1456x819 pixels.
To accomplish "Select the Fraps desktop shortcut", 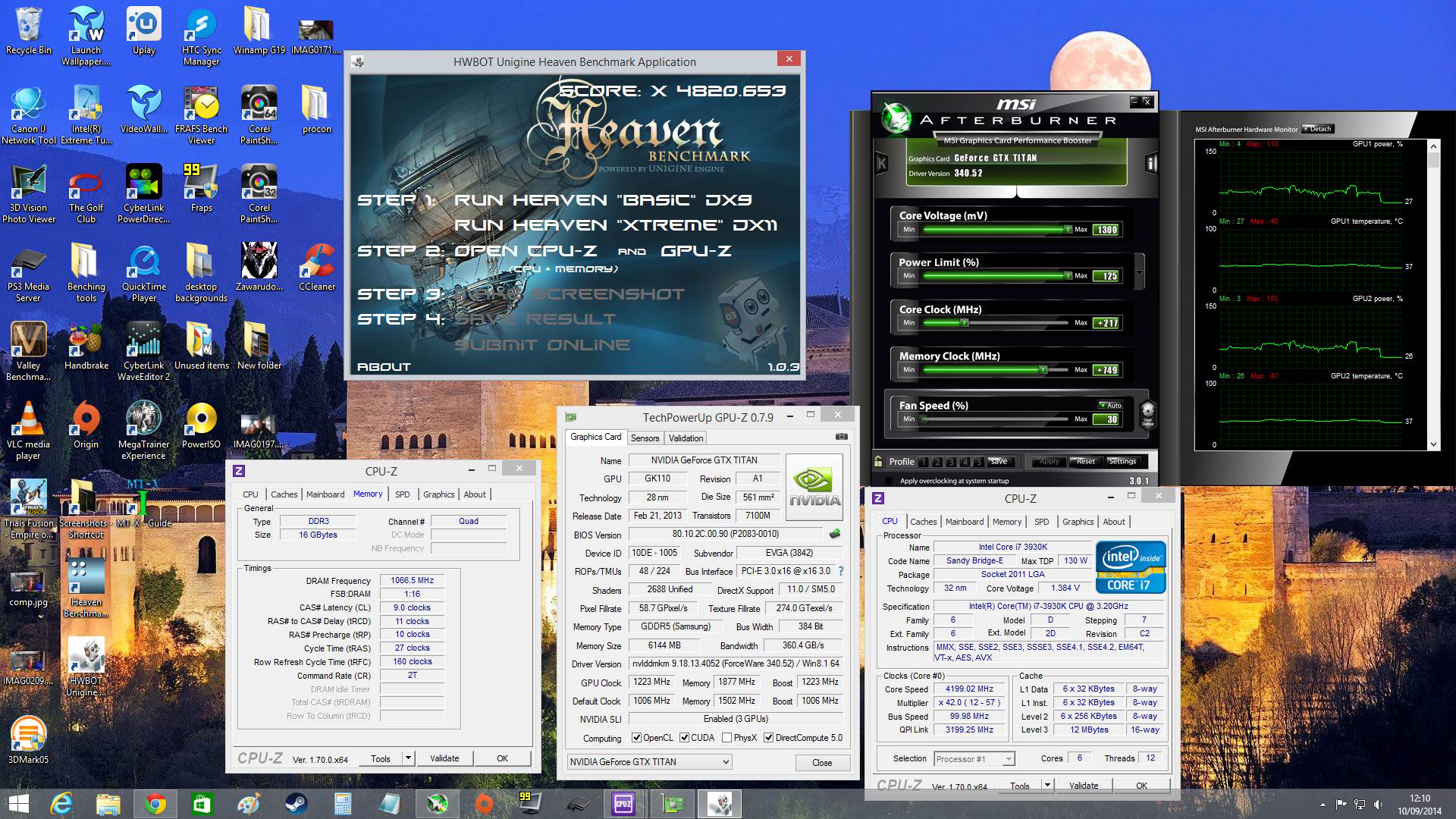I will (201, 189).
